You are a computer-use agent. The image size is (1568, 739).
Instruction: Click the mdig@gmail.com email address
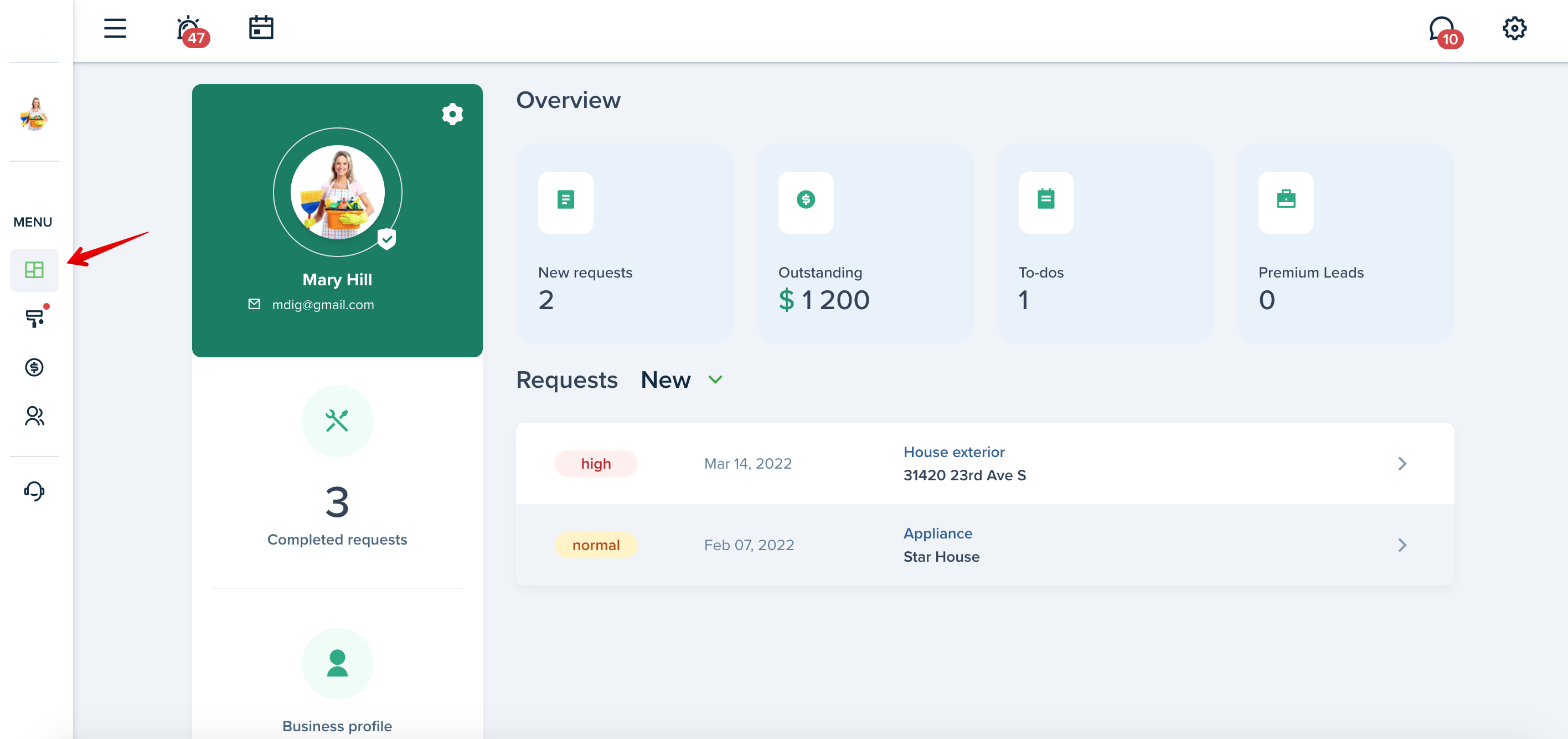point(323,305)
